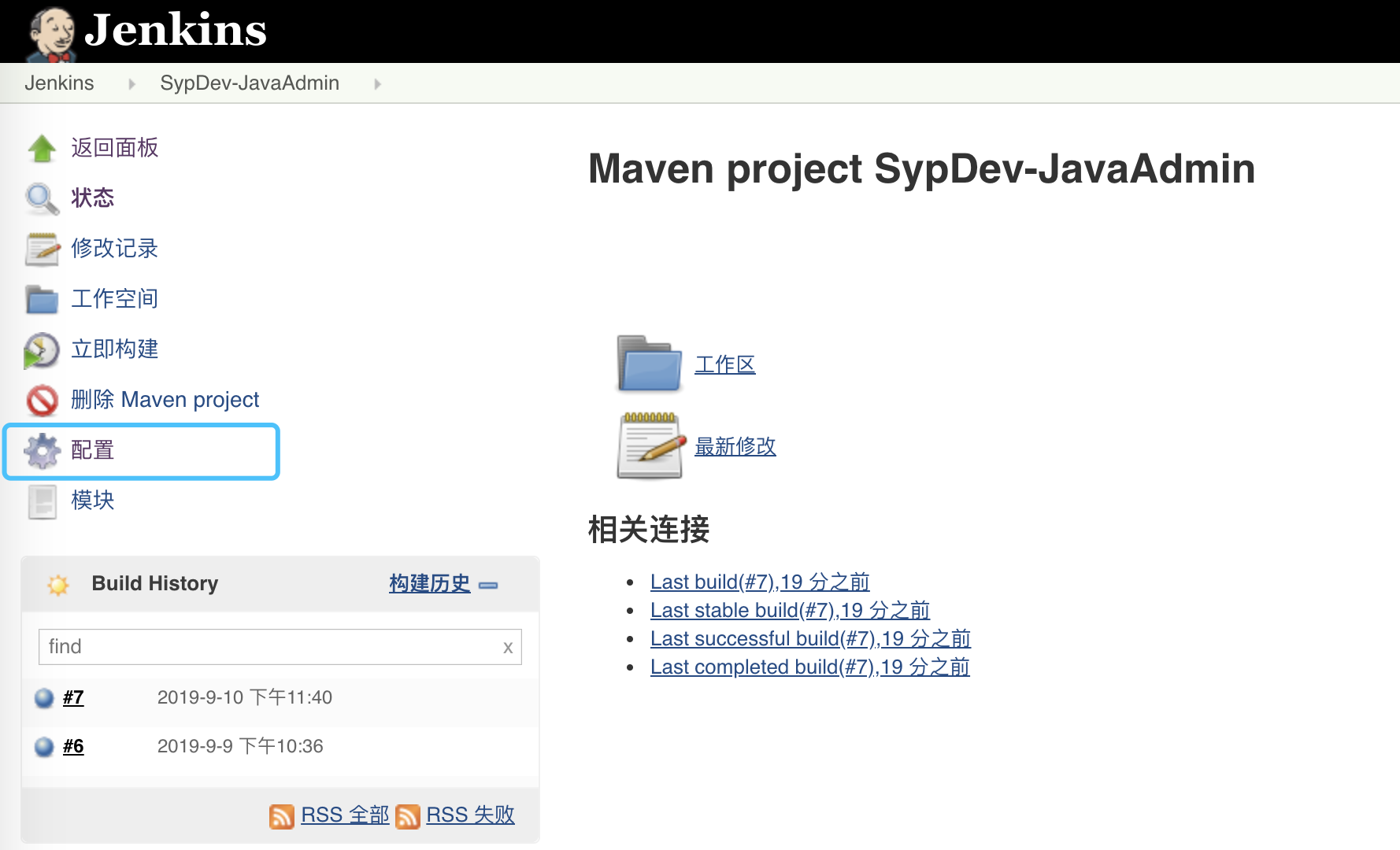This screenshot has width=1400, height=850.
Task: Collapse build history with the minus icon
Action: 488,585
